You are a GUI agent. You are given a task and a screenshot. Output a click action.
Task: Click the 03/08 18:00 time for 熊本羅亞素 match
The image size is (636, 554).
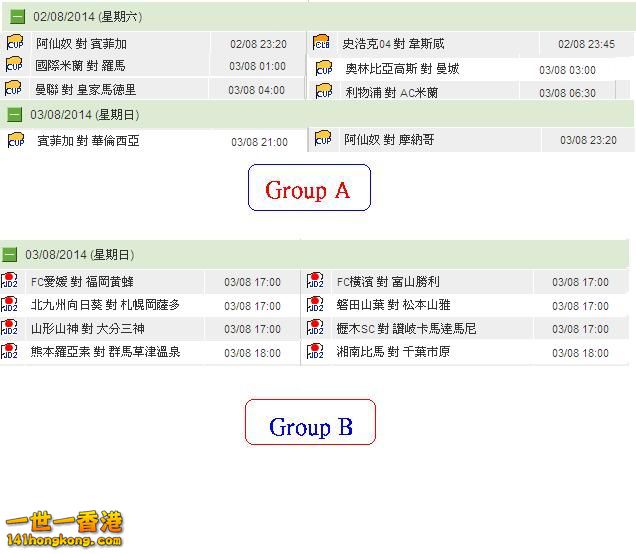coord(252,353)
